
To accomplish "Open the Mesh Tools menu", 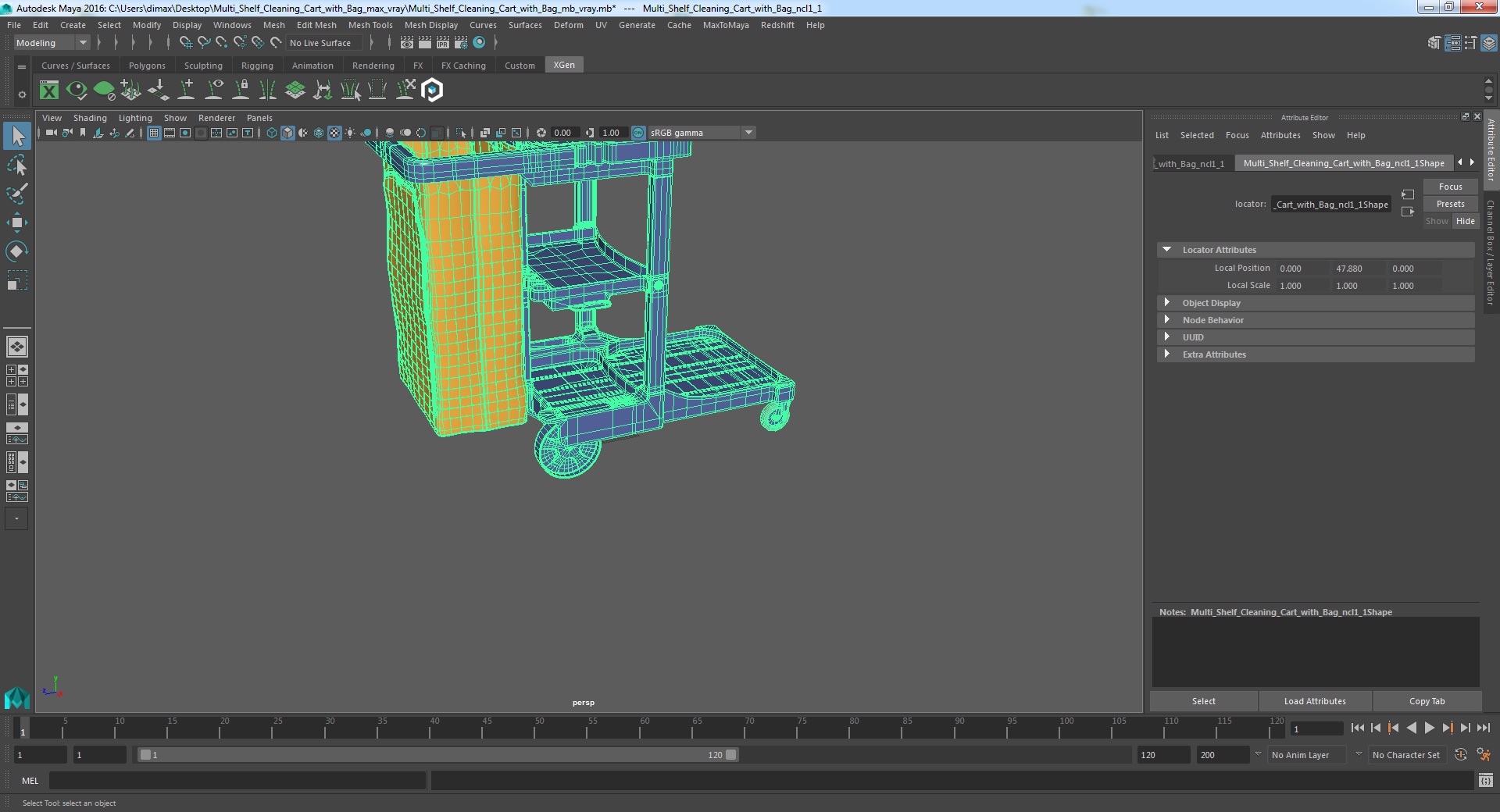I will point(370,25).
